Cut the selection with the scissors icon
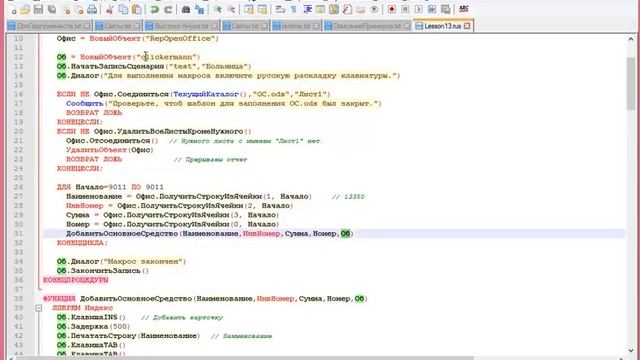The image size is (640, 360). 109,9
